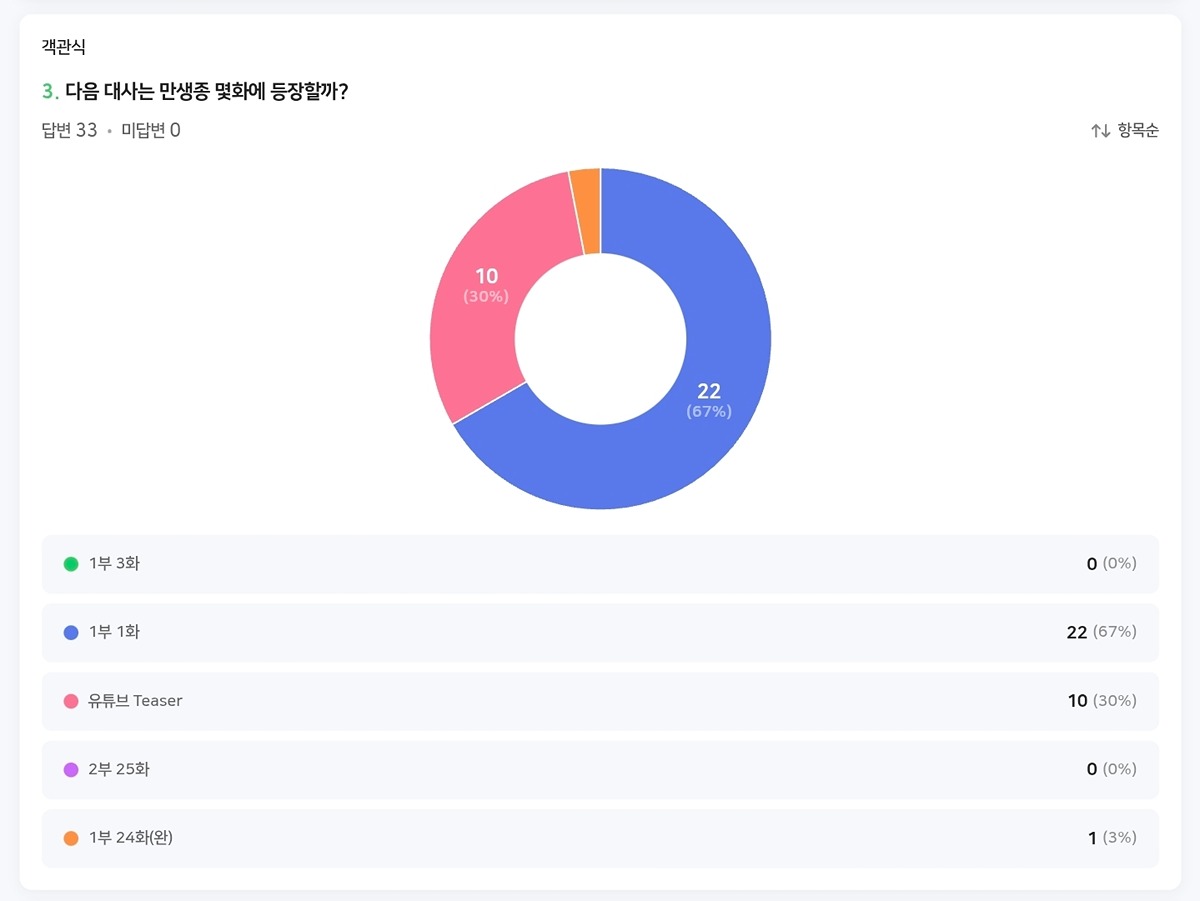Select the 1부 3화 answer row
The height and width of the screenshot is (901, 1200).
pyautogui.click(x=600, y=564)
